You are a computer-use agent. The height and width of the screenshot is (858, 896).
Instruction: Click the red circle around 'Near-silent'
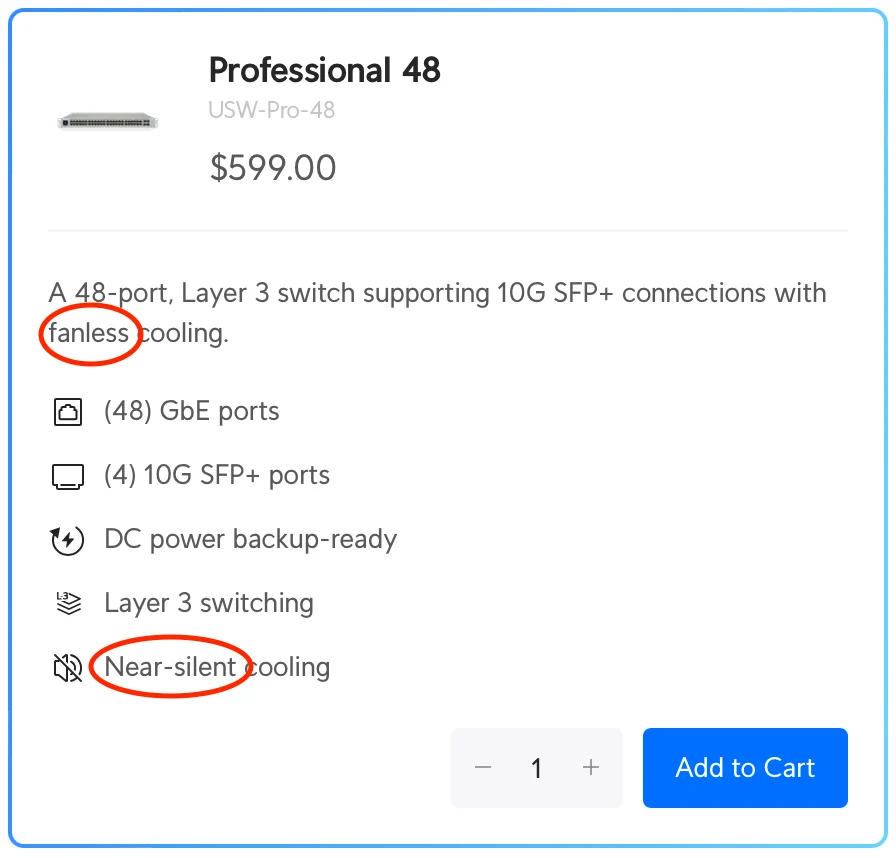click(170, 666)
